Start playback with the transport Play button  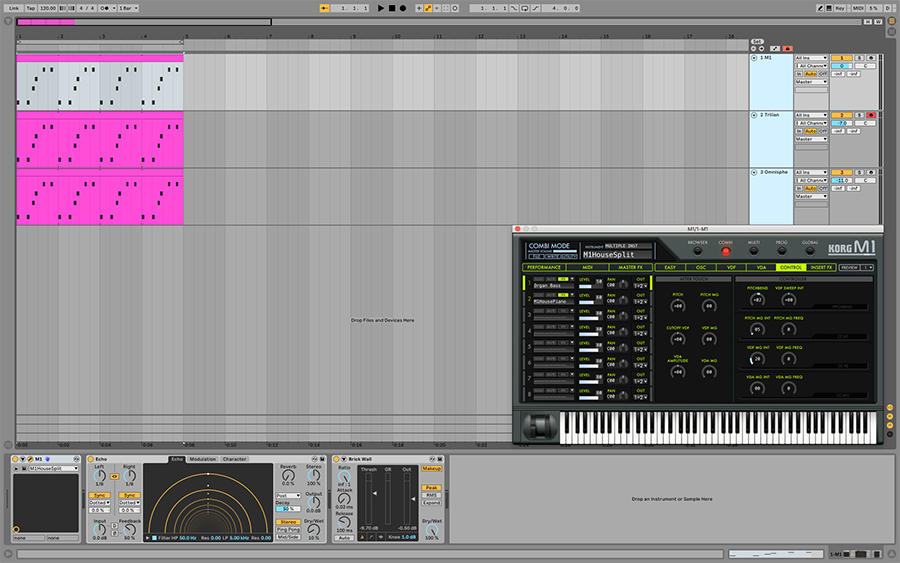click(x=381, y=8)
